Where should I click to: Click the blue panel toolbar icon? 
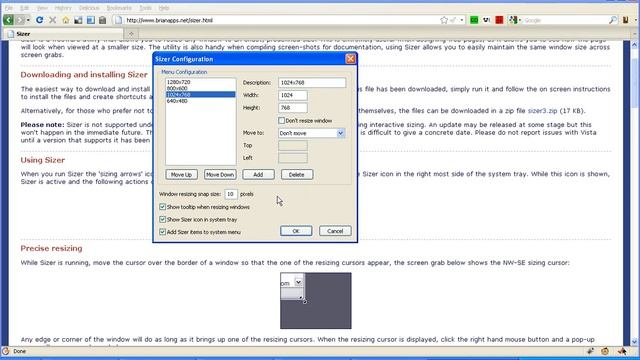tap(91, 20)
